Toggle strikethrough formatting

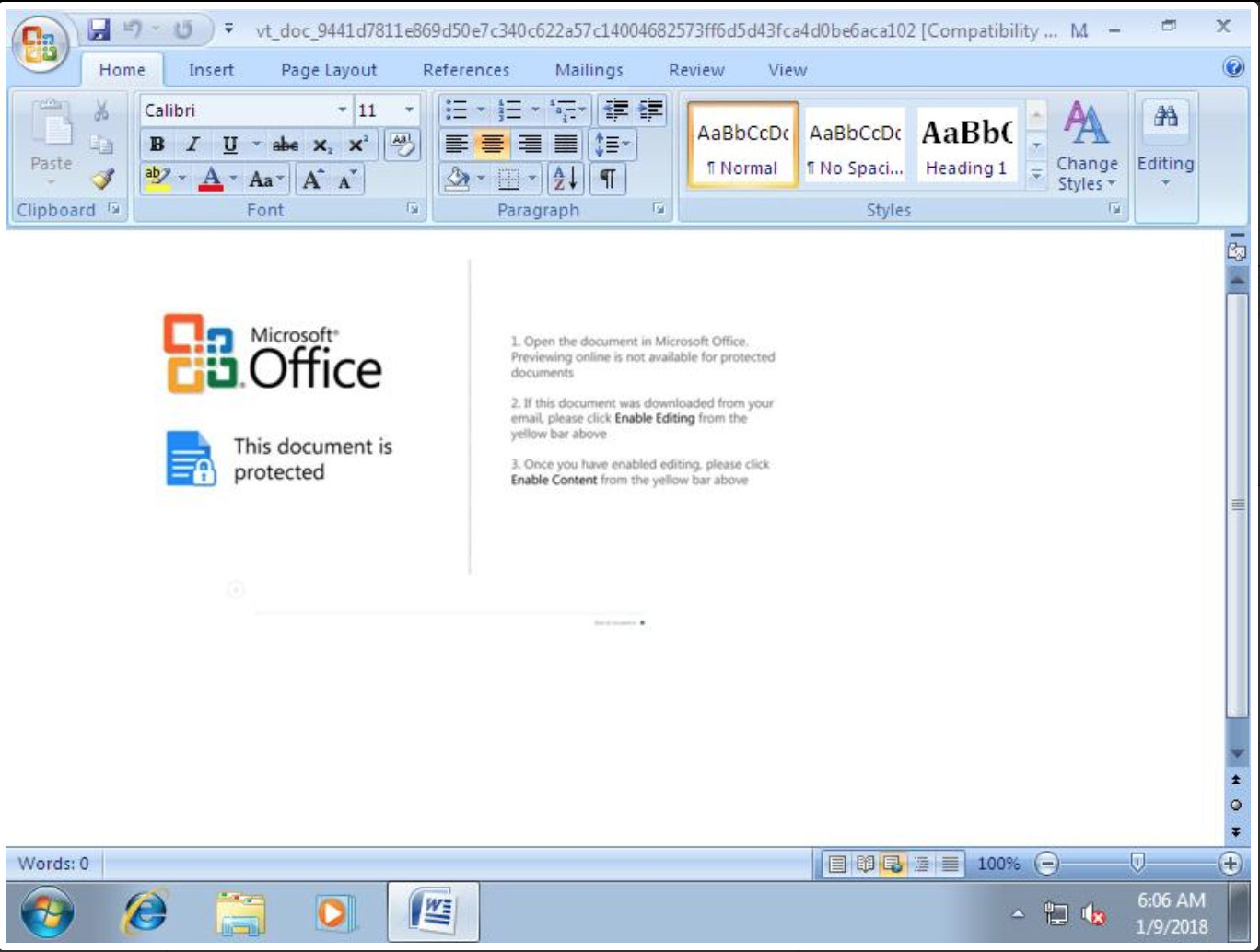[286, 145]
